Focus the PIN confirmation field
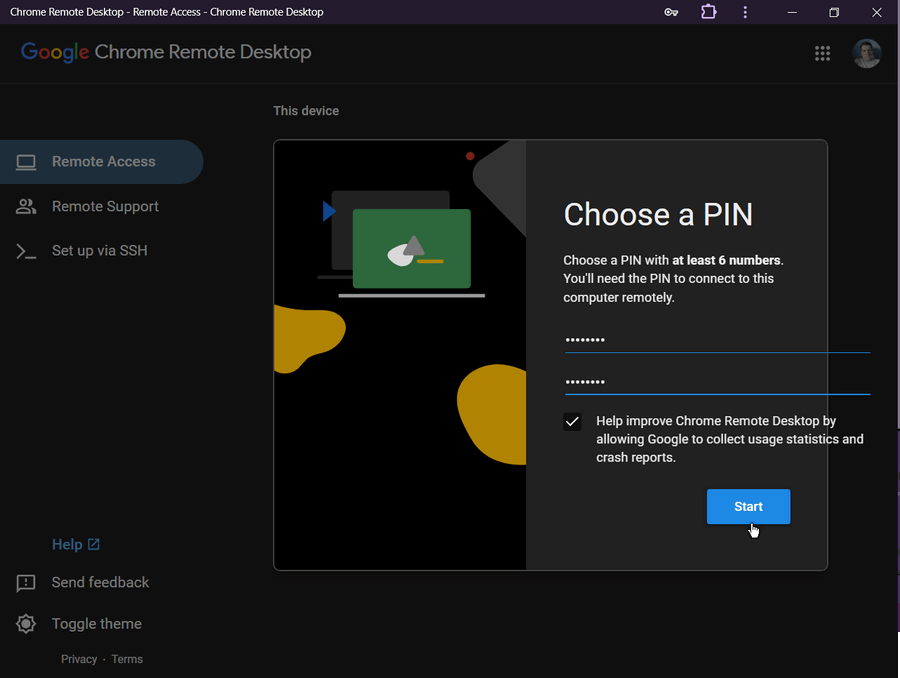Image resolution: width=900 pixels, height=678 pixels. 717,382
